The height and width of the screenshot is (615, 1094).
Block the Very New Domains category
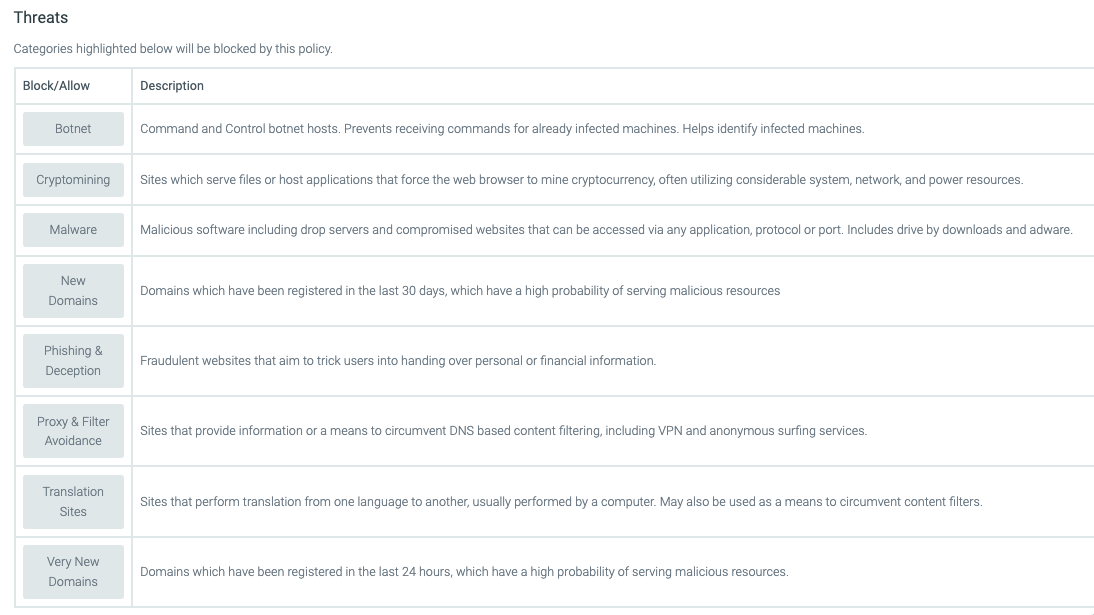[73, 572]
